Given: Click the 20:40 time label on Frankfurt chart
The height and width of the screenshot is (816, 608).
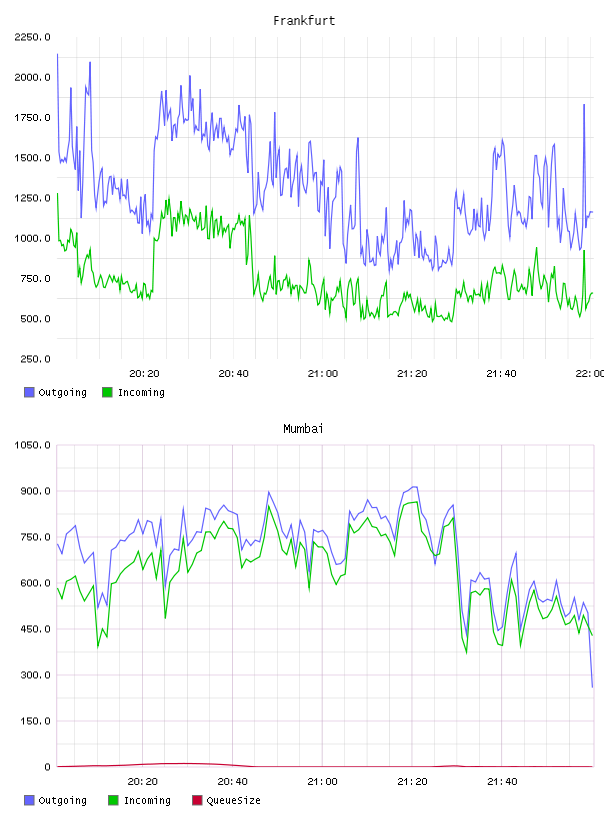Looking at the screenshot, I should 233,374.
